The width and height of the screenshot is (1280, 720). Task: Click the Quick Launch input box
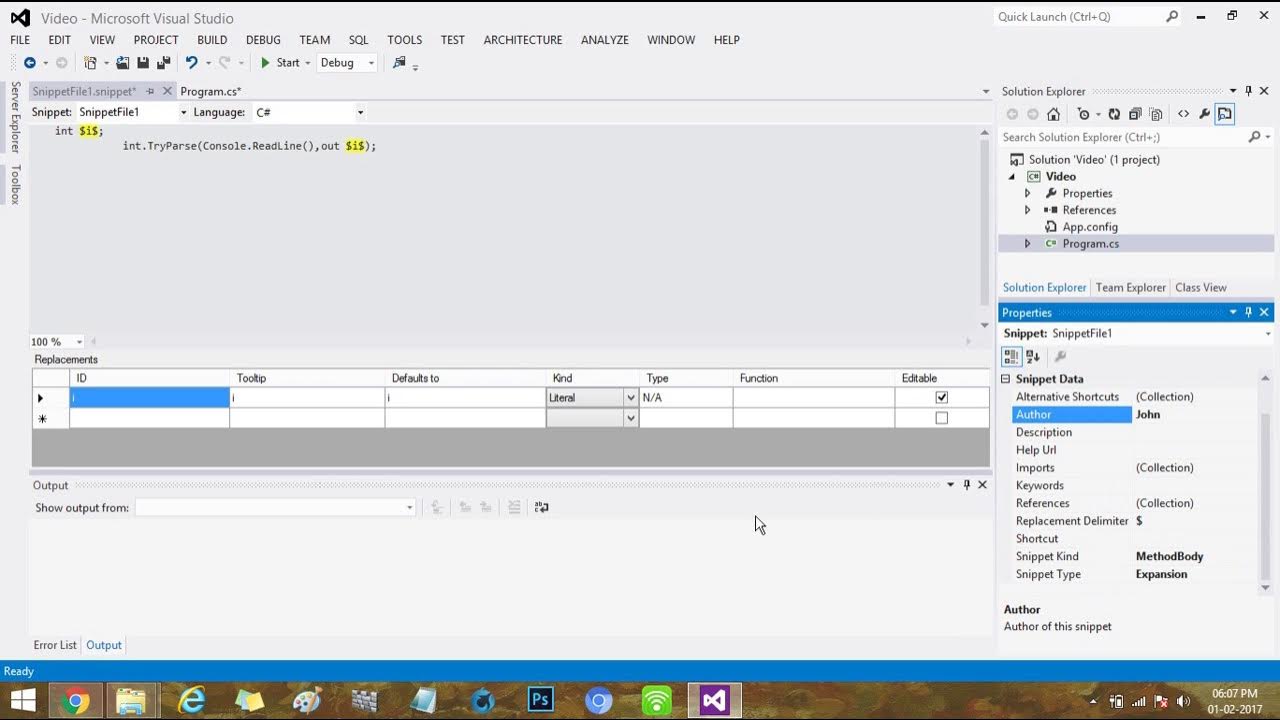click(x=1078, y=17)
